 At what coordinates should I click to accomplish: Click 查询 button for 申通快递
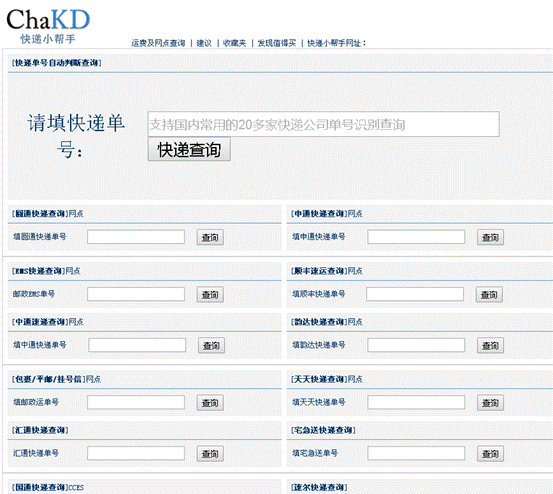point(490,237)
